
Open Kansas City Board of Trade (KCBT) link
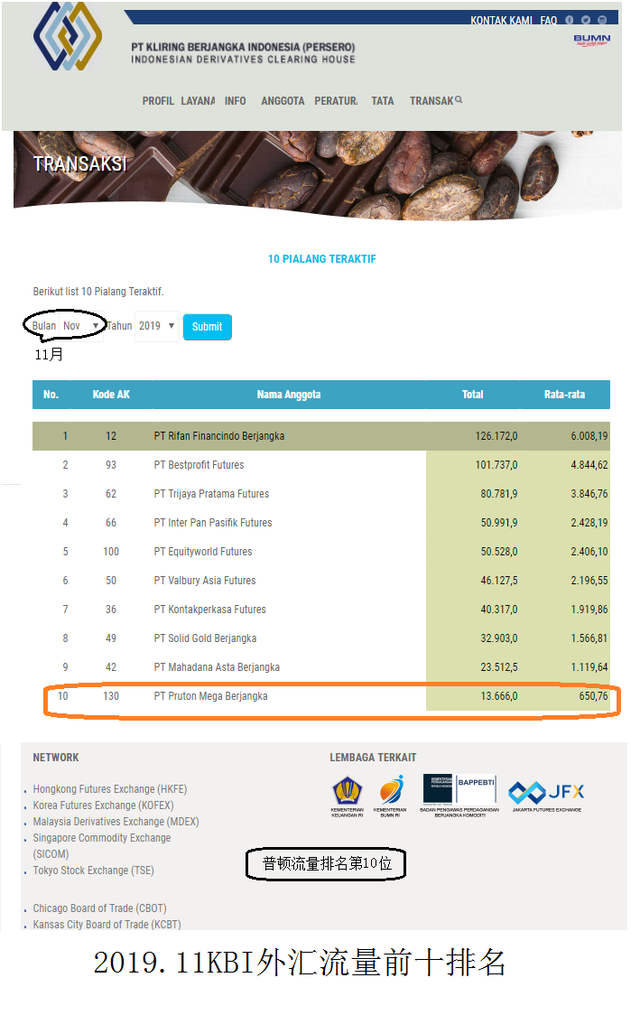(x=107, y=924)
